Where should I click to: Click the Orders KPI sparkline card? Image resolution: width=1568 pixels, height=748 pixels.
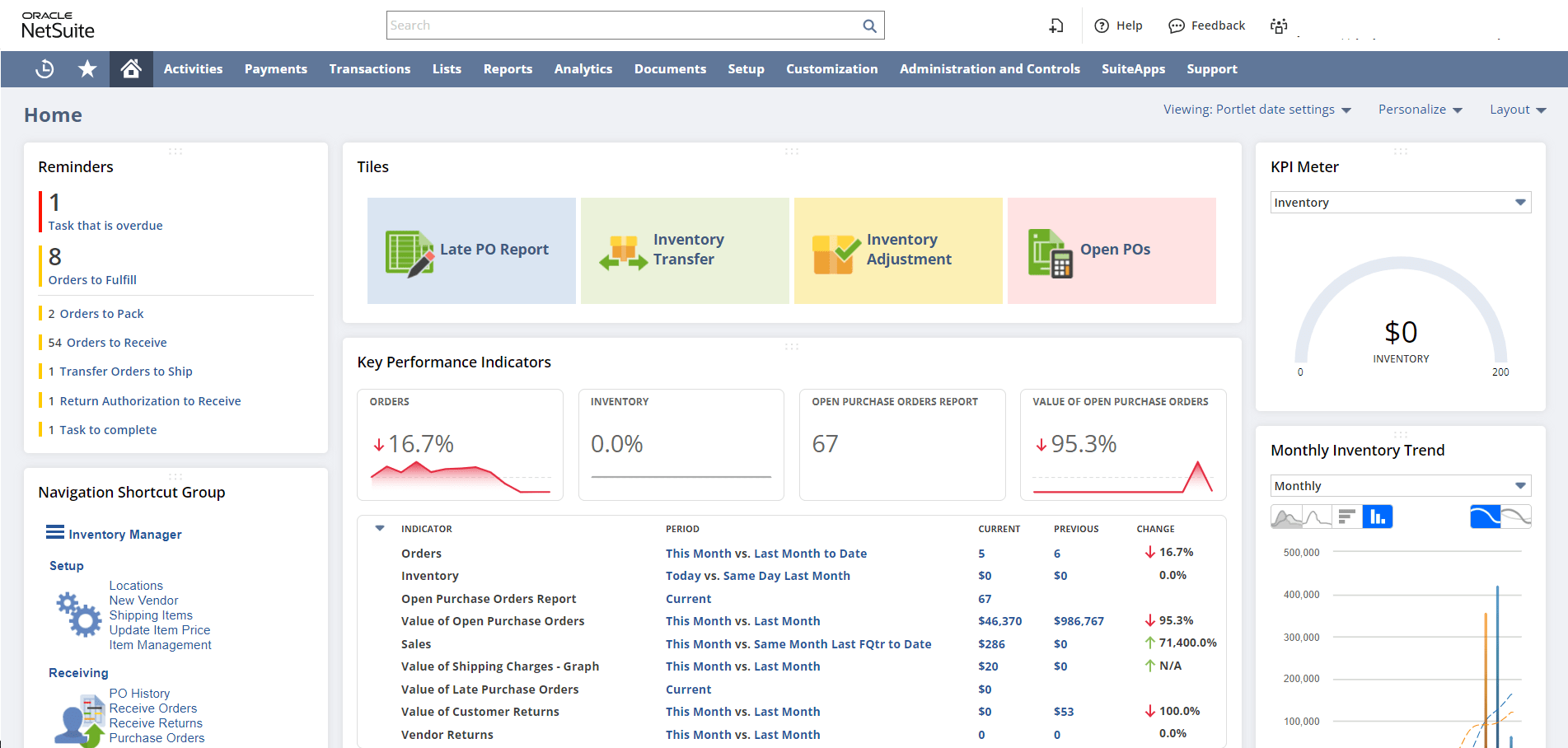460,445
